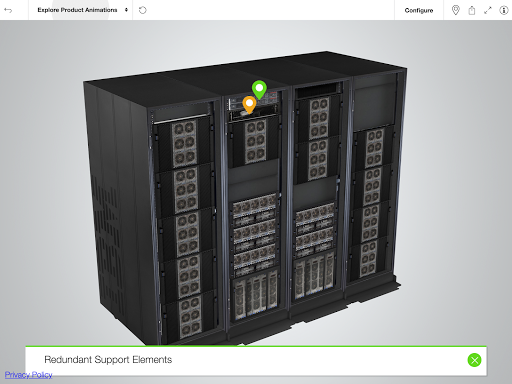Screen dimensions: 512x384
Task: Click the leftmost rack's top fan unit
Action: pyautogui.click(x=183, y=143)
